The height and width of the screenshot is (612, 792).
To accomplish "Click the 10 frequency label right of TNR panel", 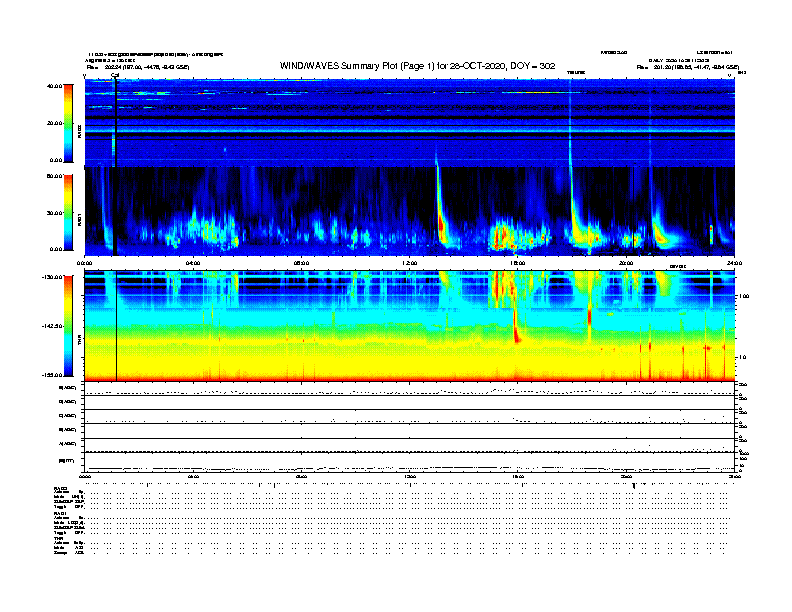I will coord(743,357).
